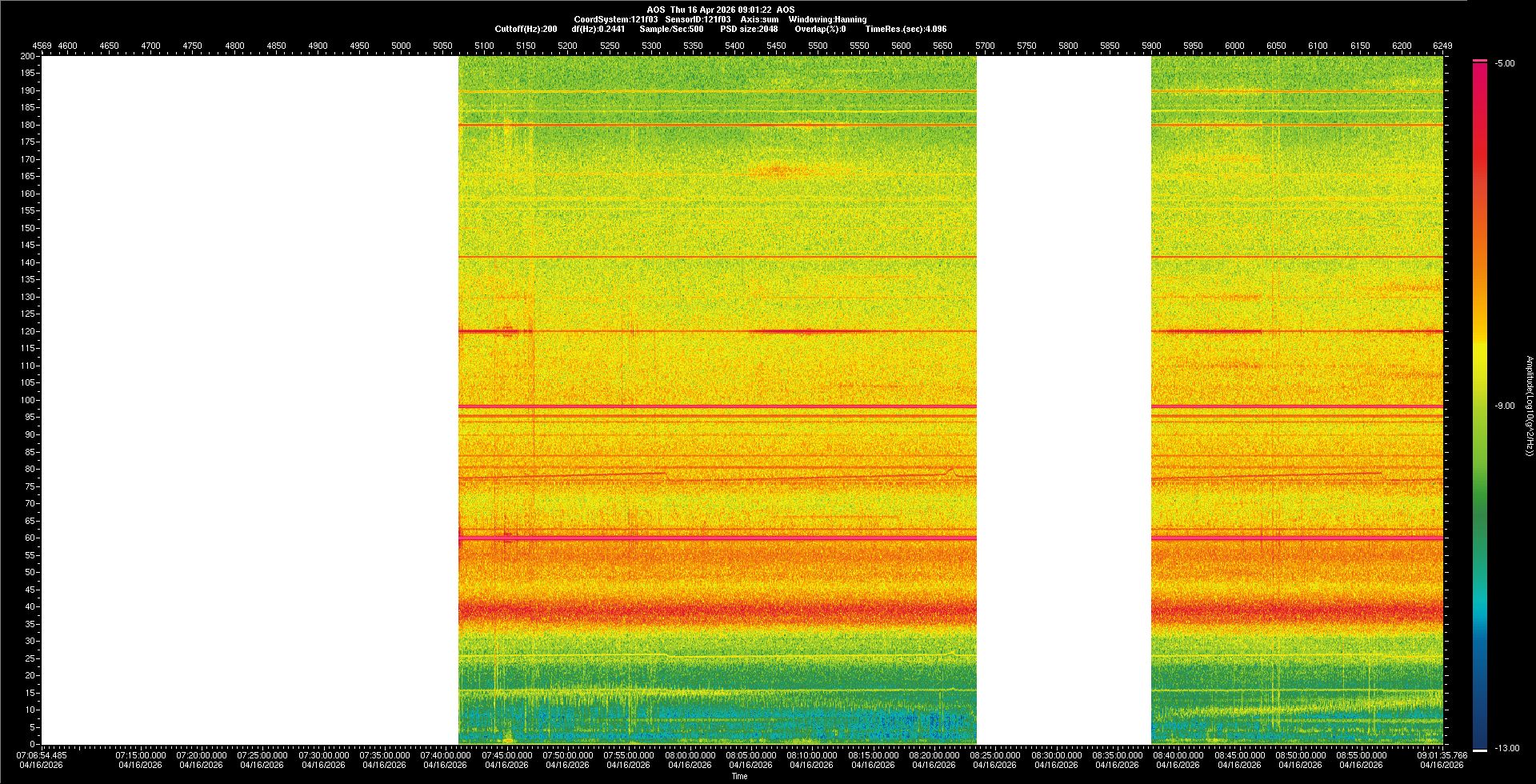The width and height of the screenshot is (1536, 784).
Task: Click the 200 Hz label on frequency axis
Action: (27, 57)
